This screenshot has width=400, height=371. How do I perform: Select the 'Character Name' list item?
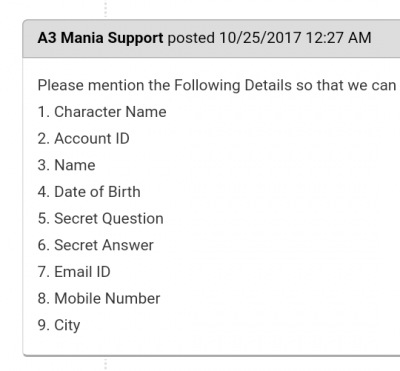[102, 112]
